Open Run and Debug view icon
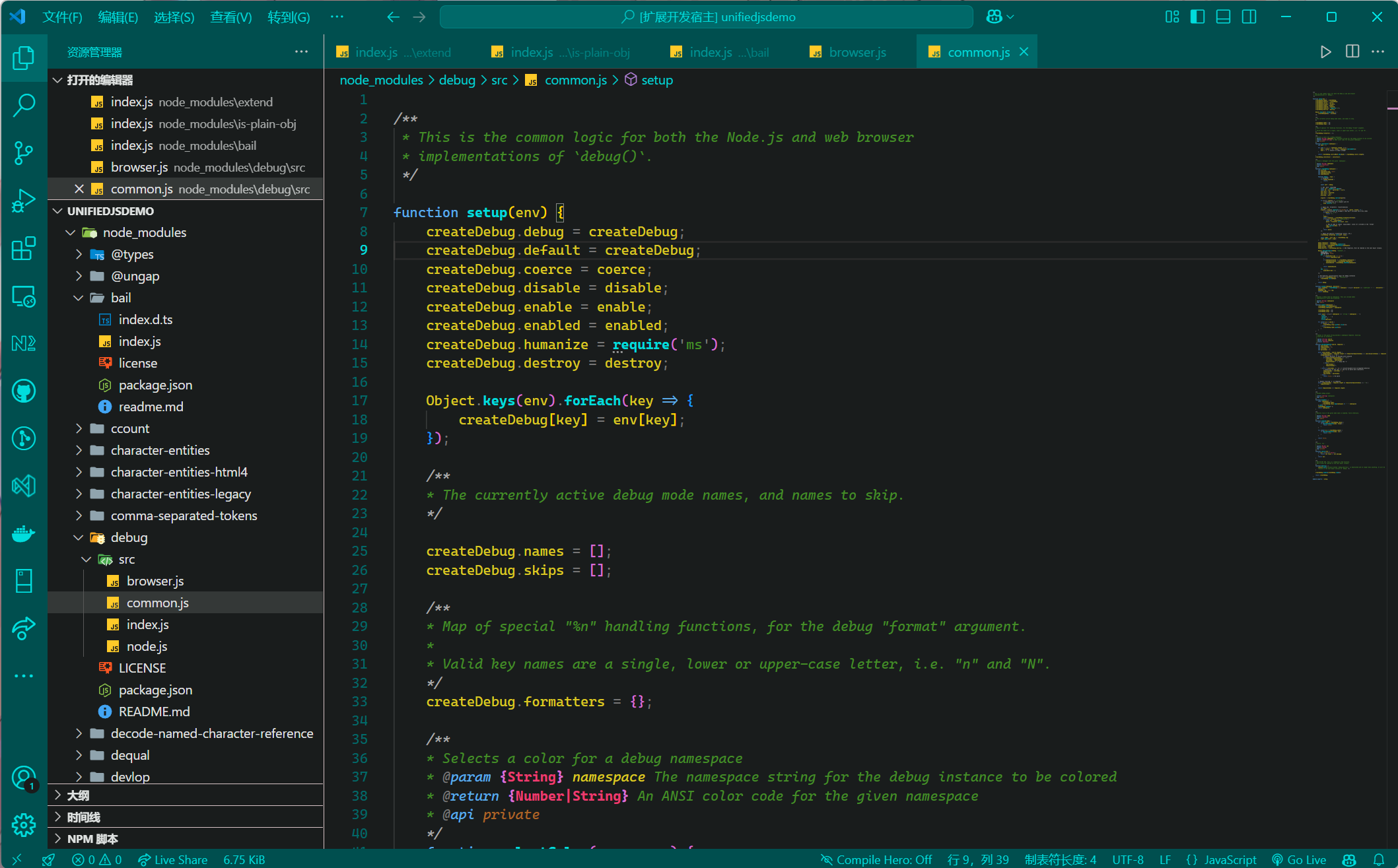 coord(24,201)
